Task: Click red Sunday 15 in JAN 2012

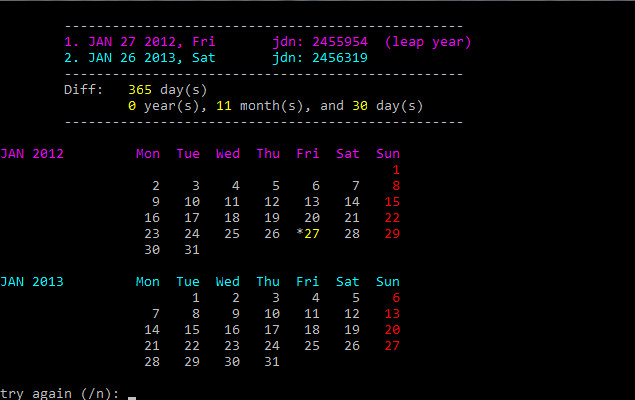Action: 392,202
